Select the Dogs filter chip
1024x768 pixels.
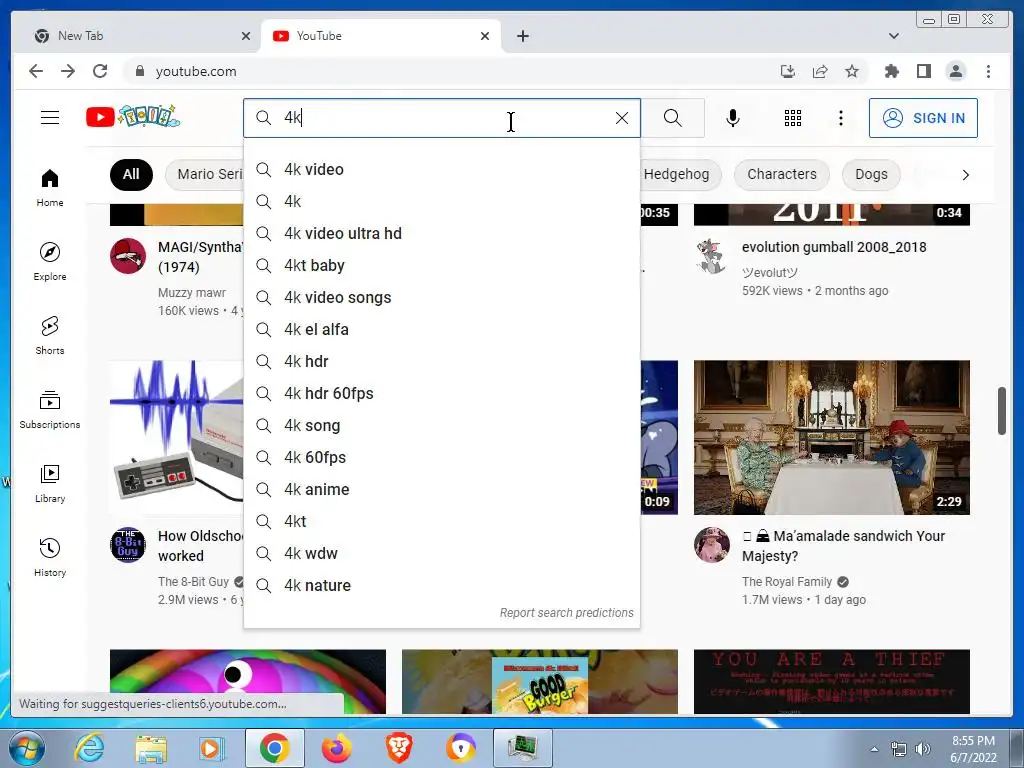click(x=871, y=174)
